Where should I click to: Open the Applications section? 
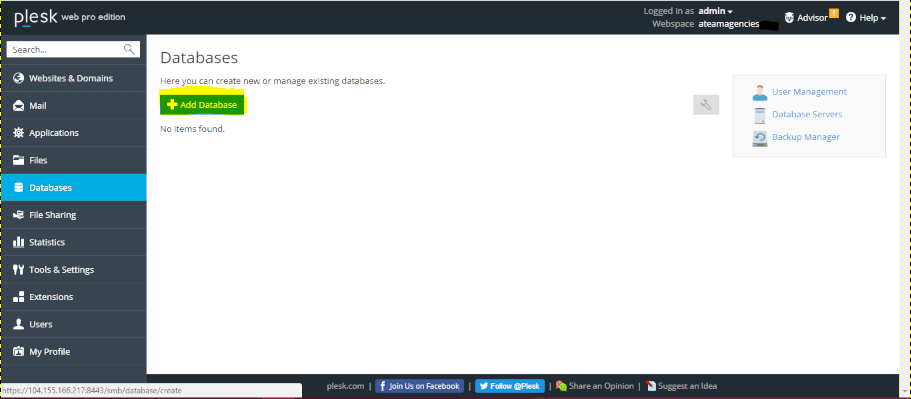(73, 133)
